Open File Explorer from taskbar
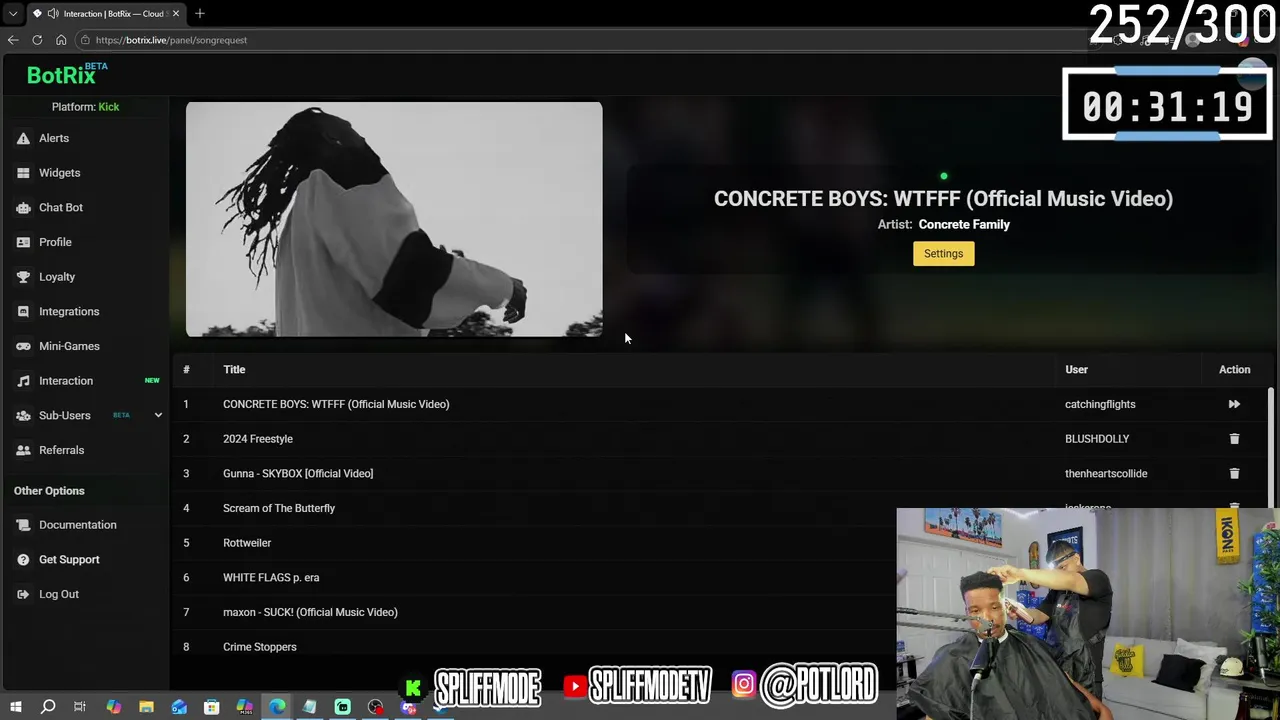This screenshot has height=720, width=1280. pyautogui.click(x=146, y=707)
